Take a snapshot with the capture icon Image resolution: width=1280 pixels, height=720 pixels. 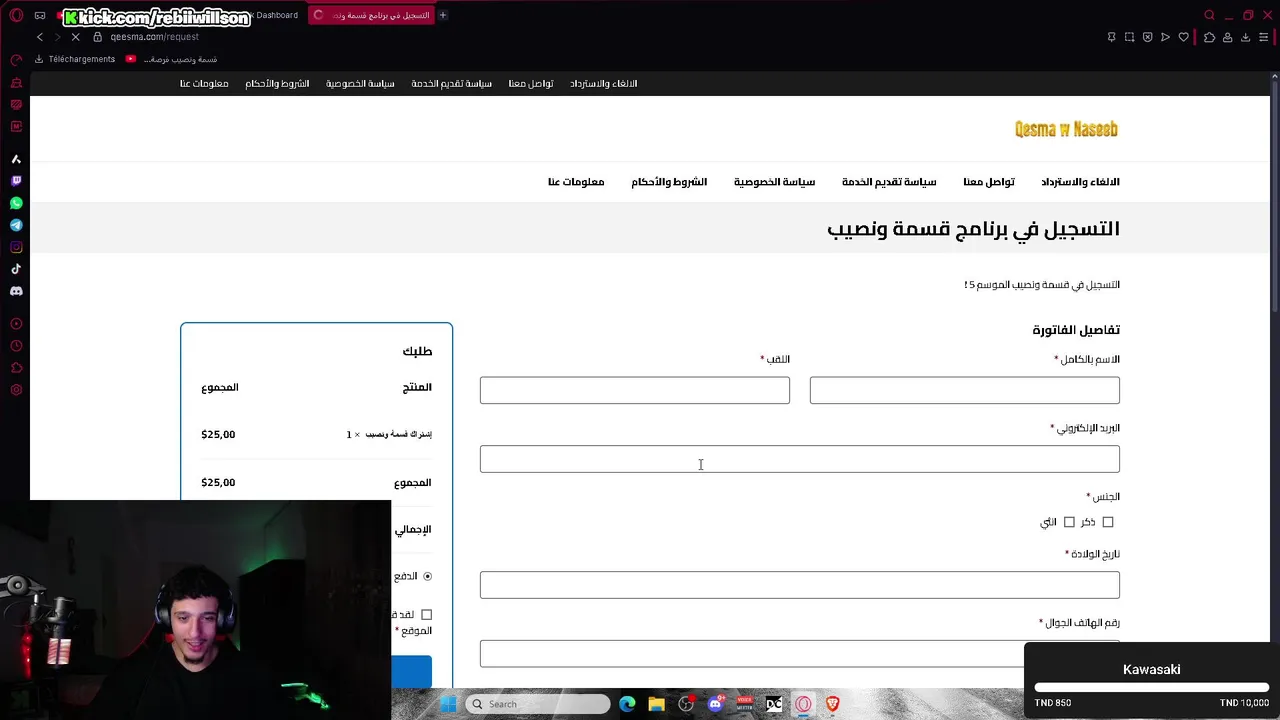click(x=1129, y=37)
